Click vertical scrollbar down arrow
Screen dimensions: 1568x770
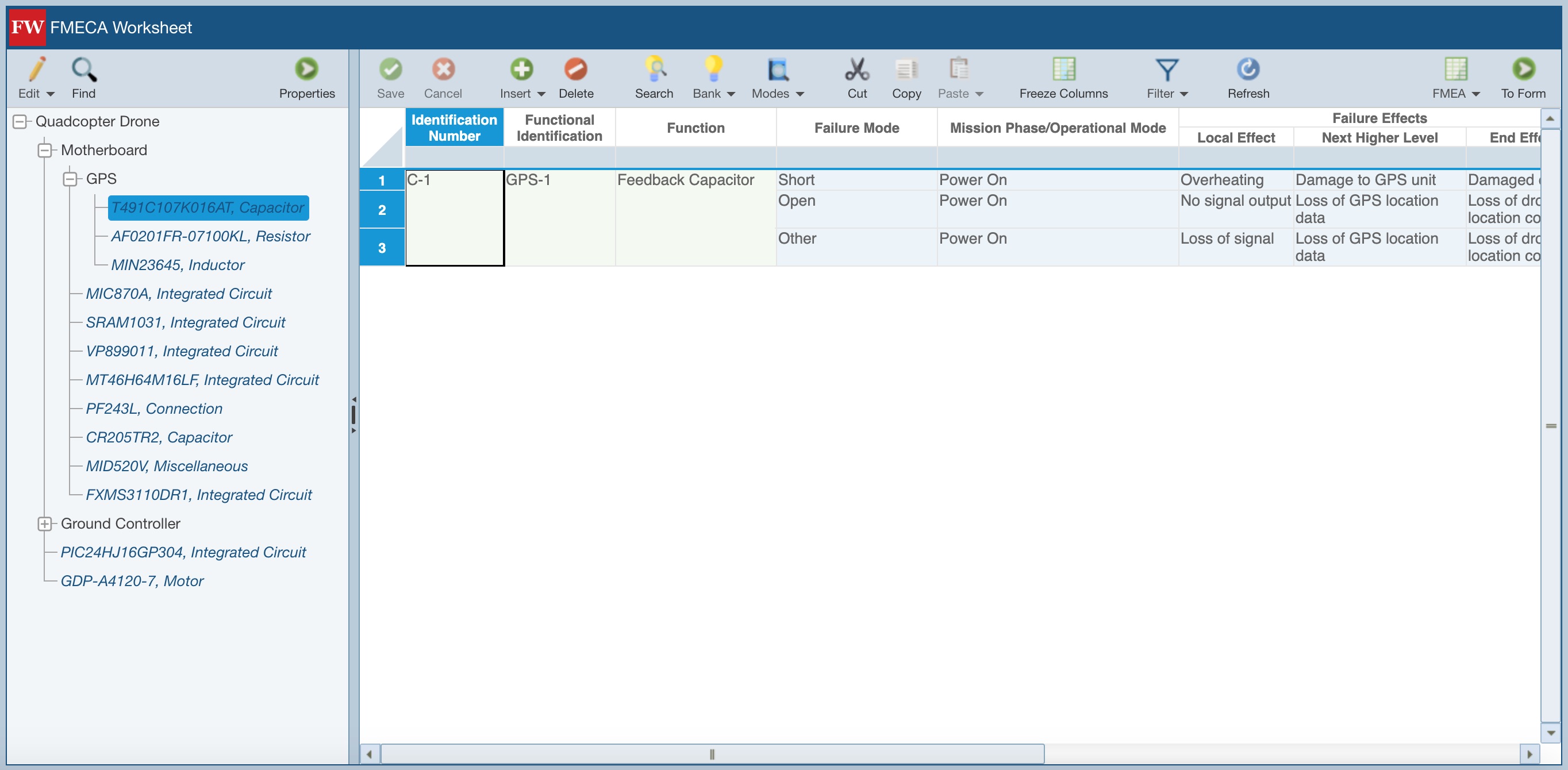[x=1550, y=733]
